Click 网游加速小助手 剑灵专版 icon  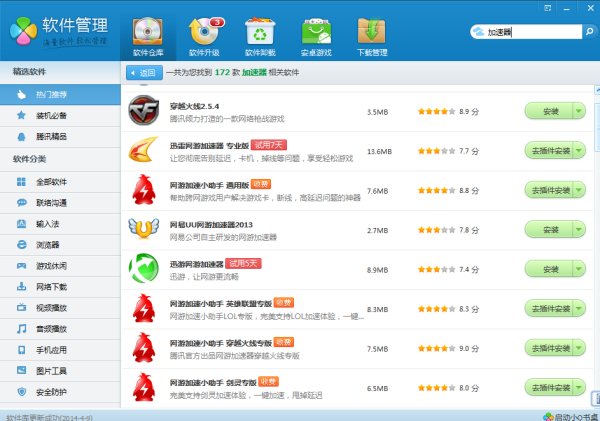[x=143, y=387]
